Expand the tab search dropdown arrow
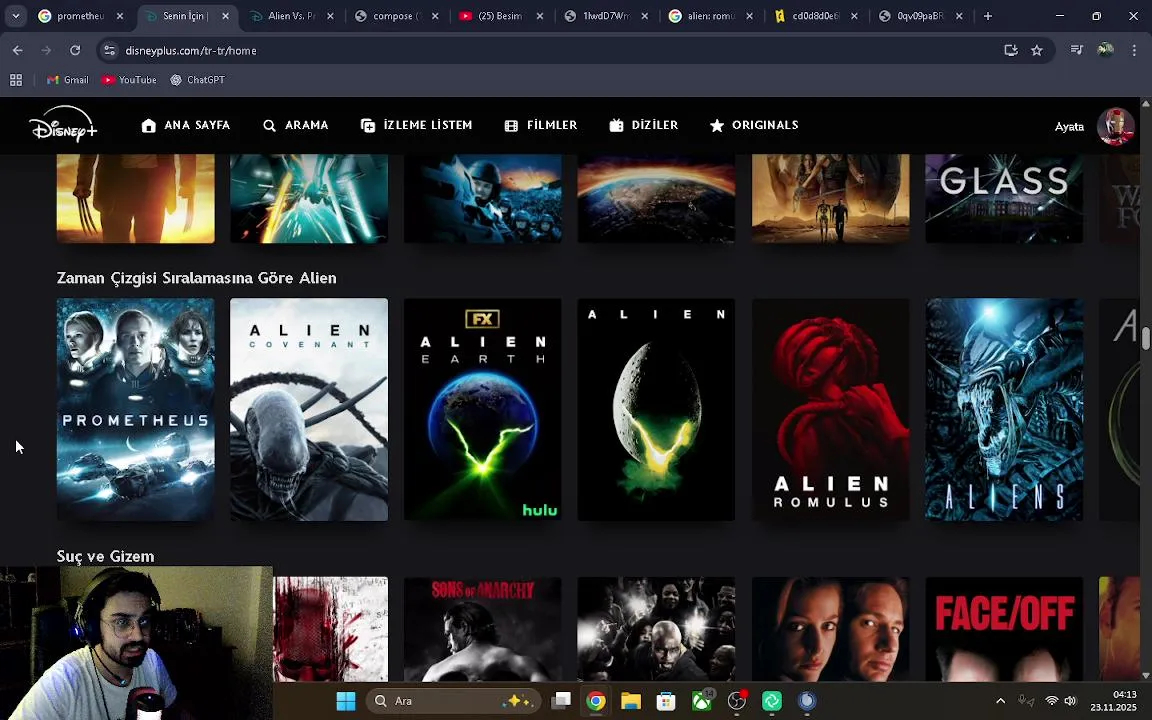This screenshot has width=1152, height=720. pyautogui.click(x=15, y=15)
